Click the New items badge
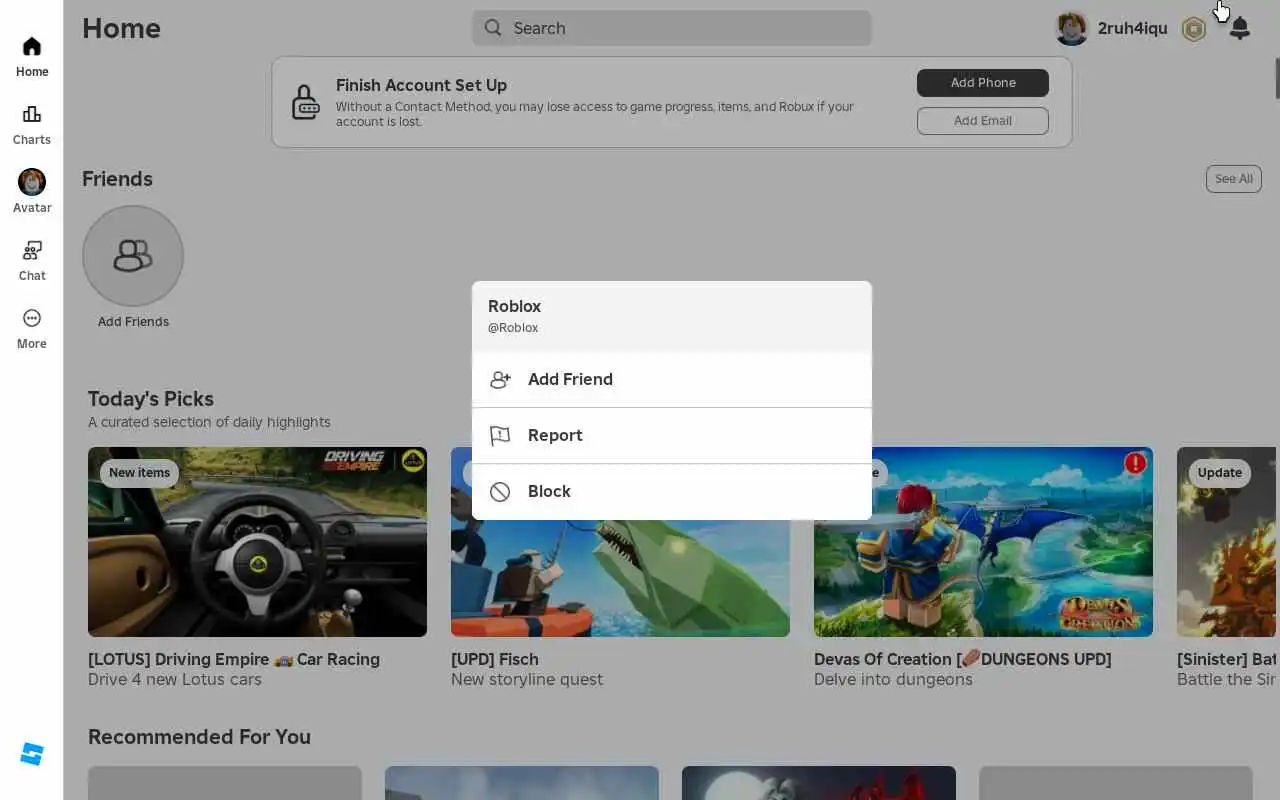 139,473
